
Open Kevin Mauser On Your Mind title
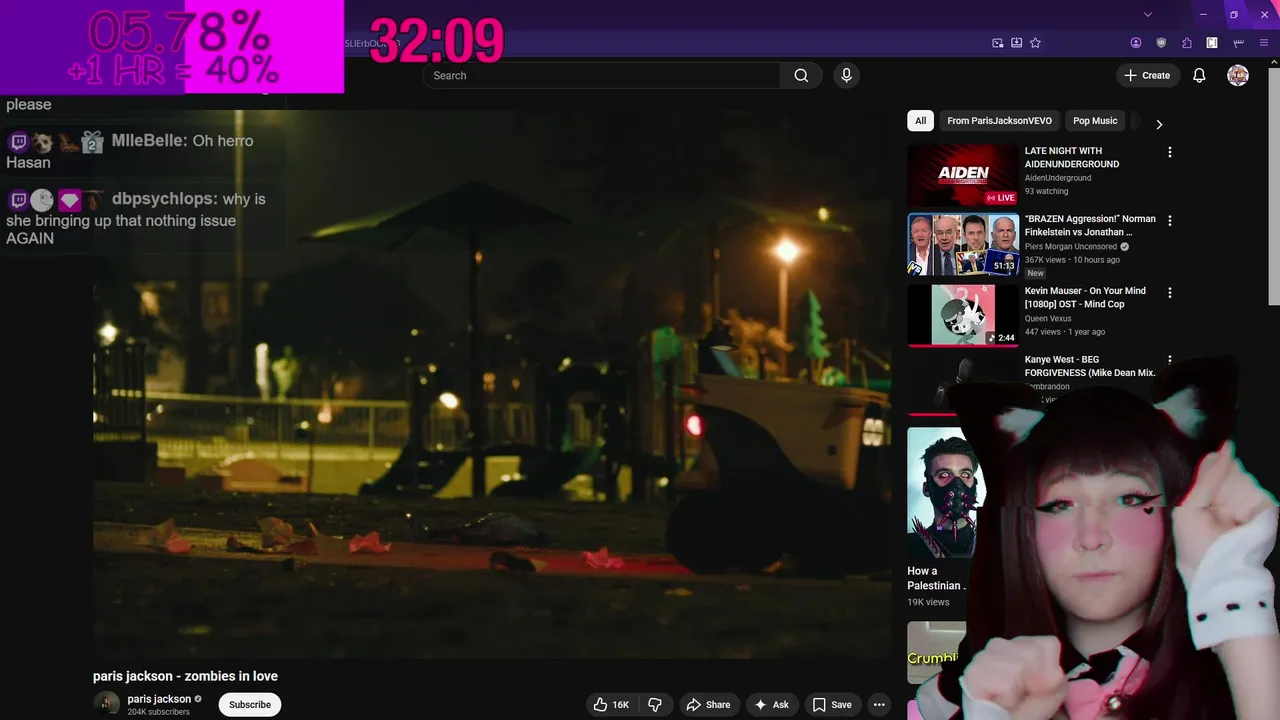[1085, 297]
